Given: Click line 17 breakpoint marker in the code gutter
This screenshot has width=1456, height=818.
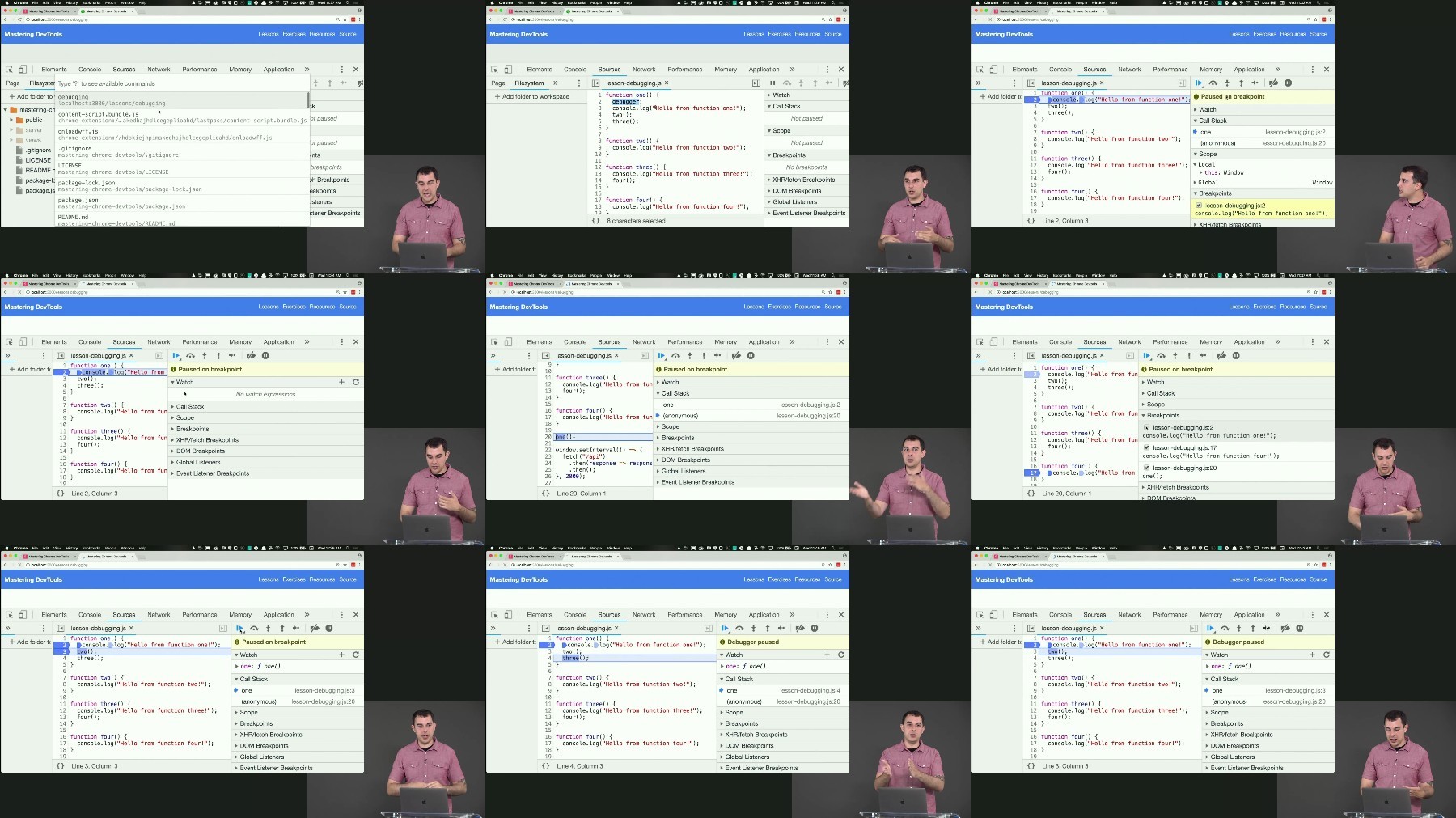Looking at the screenshot, I should (1033, 473).
